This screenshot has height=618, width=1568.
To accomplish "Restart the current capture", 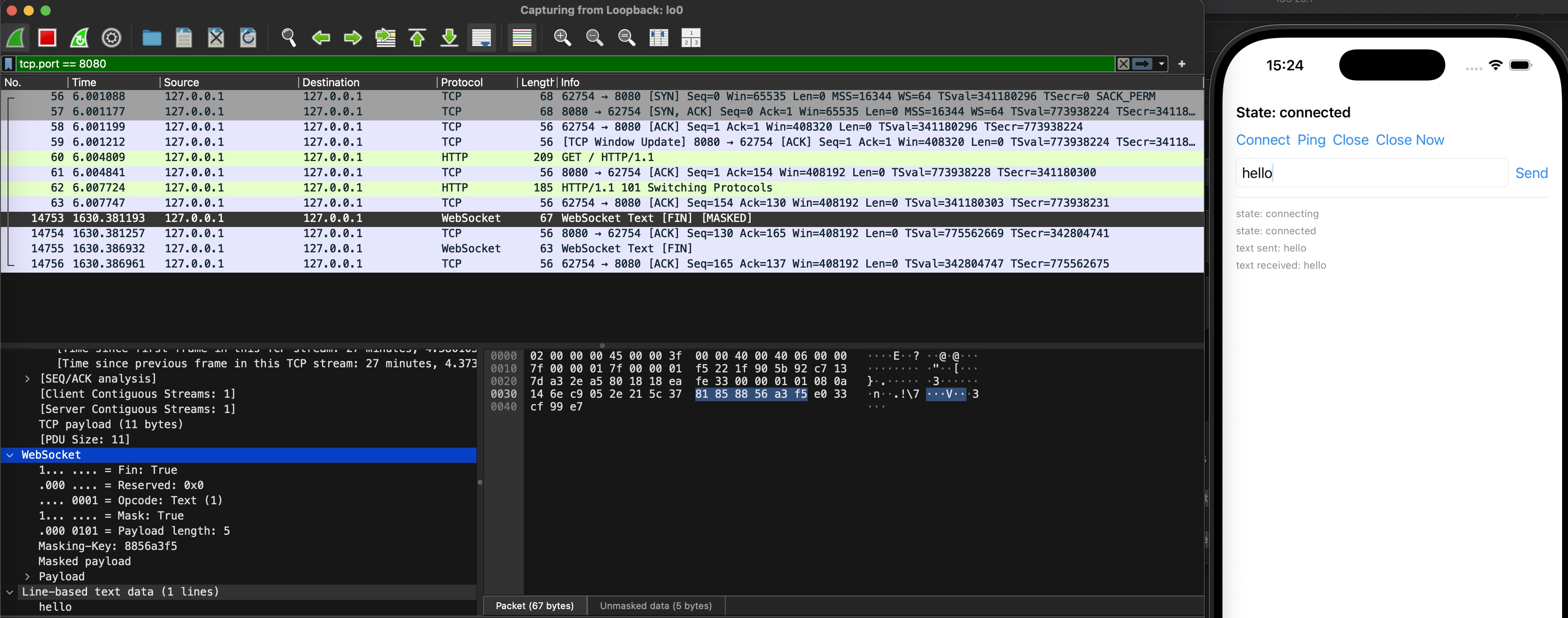I will point(79,38).
